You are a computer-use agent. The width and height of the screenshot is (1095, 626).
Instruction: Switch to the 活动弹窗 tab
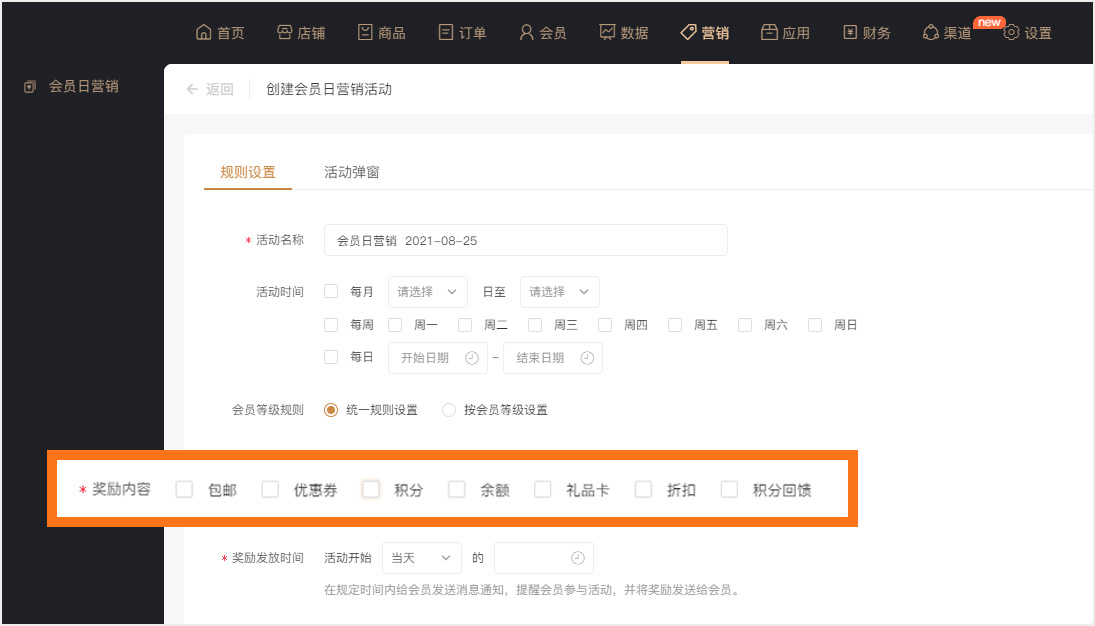[351, 172]
